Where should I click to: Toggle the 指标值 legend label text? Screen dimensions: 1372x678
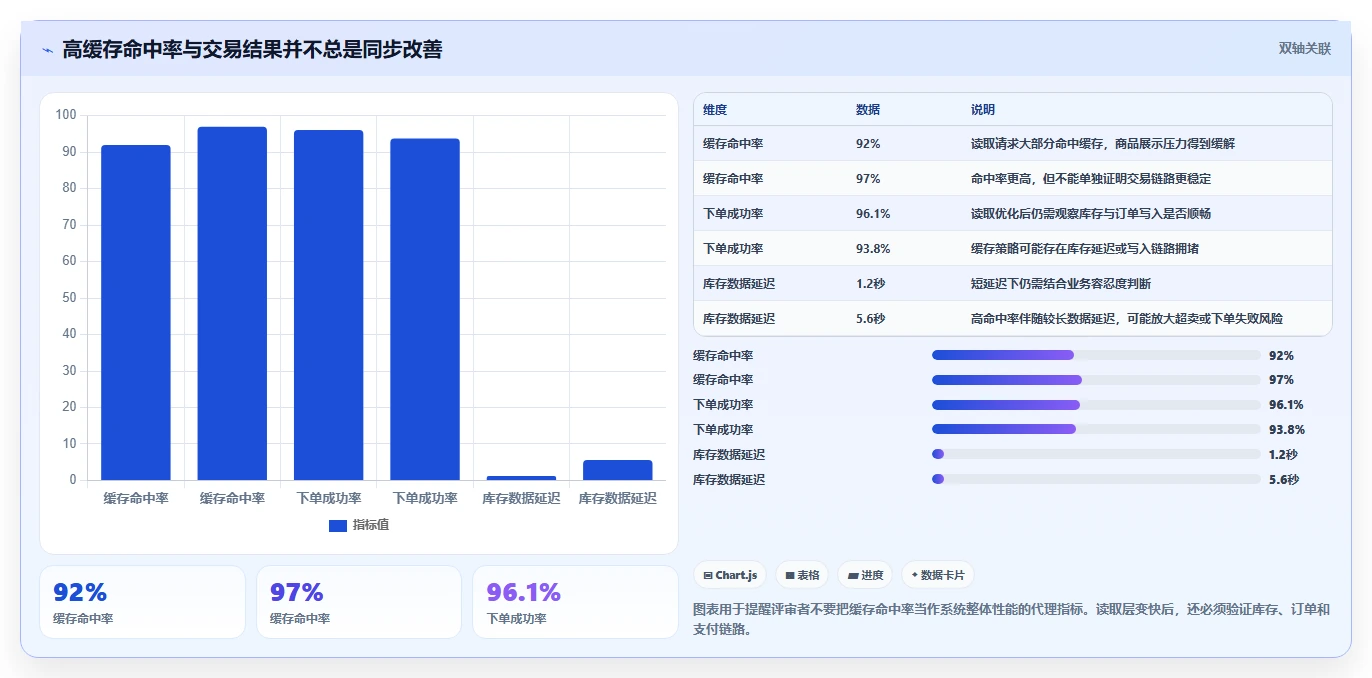click(371, 525)
